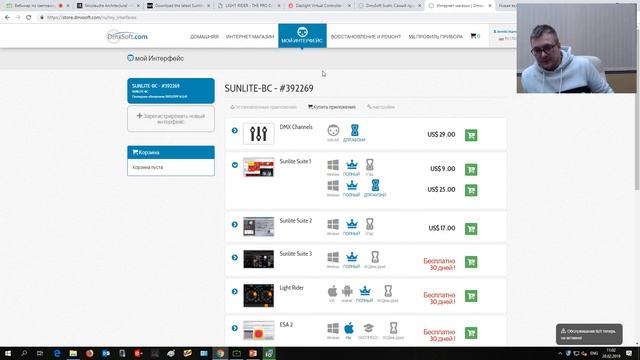Click the crown icon in Sunlite Suite 2 row
The image size is (640, 360).
coord(351,224)
